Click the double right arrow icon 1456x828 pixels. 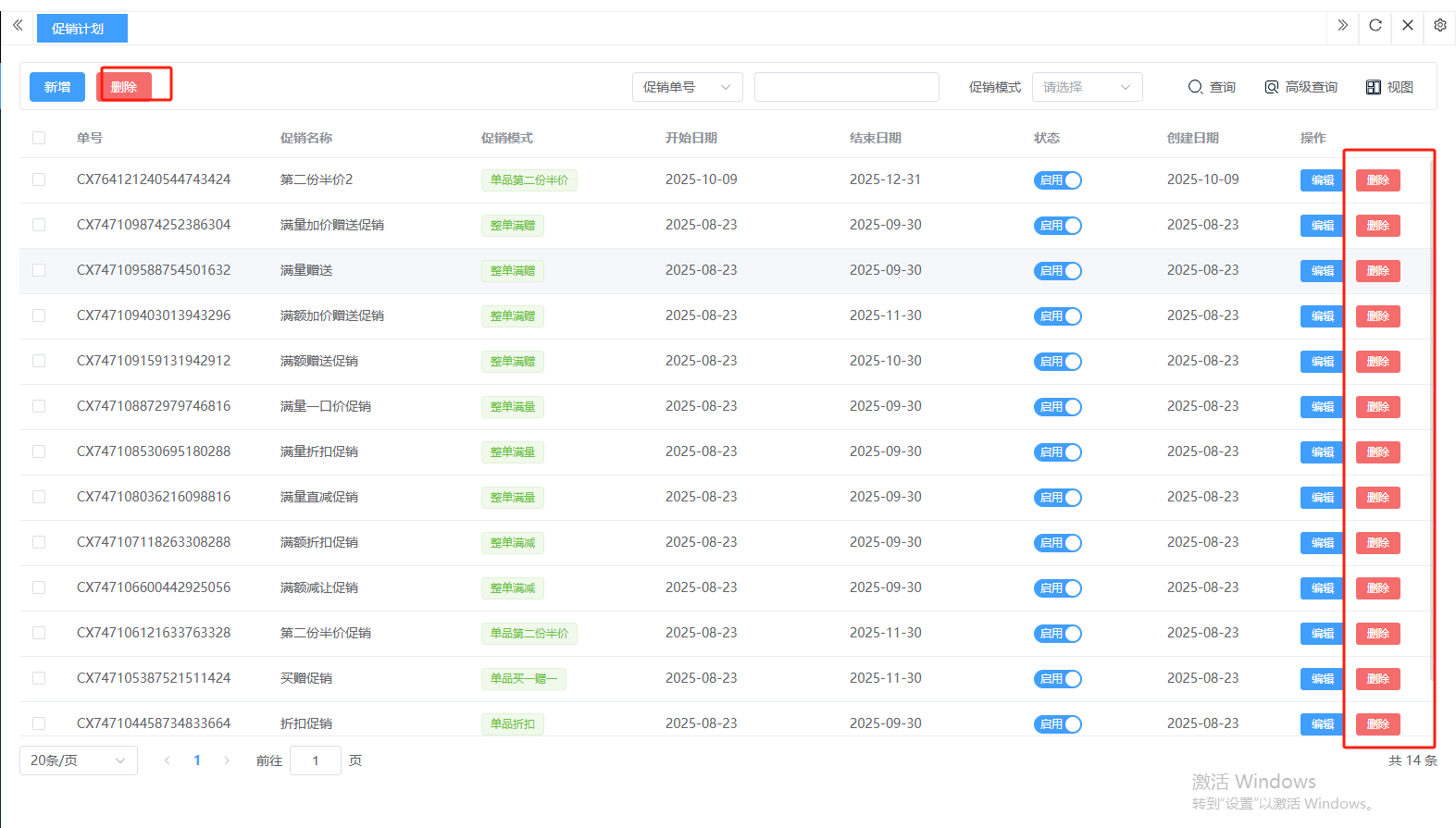(1342, 26)
